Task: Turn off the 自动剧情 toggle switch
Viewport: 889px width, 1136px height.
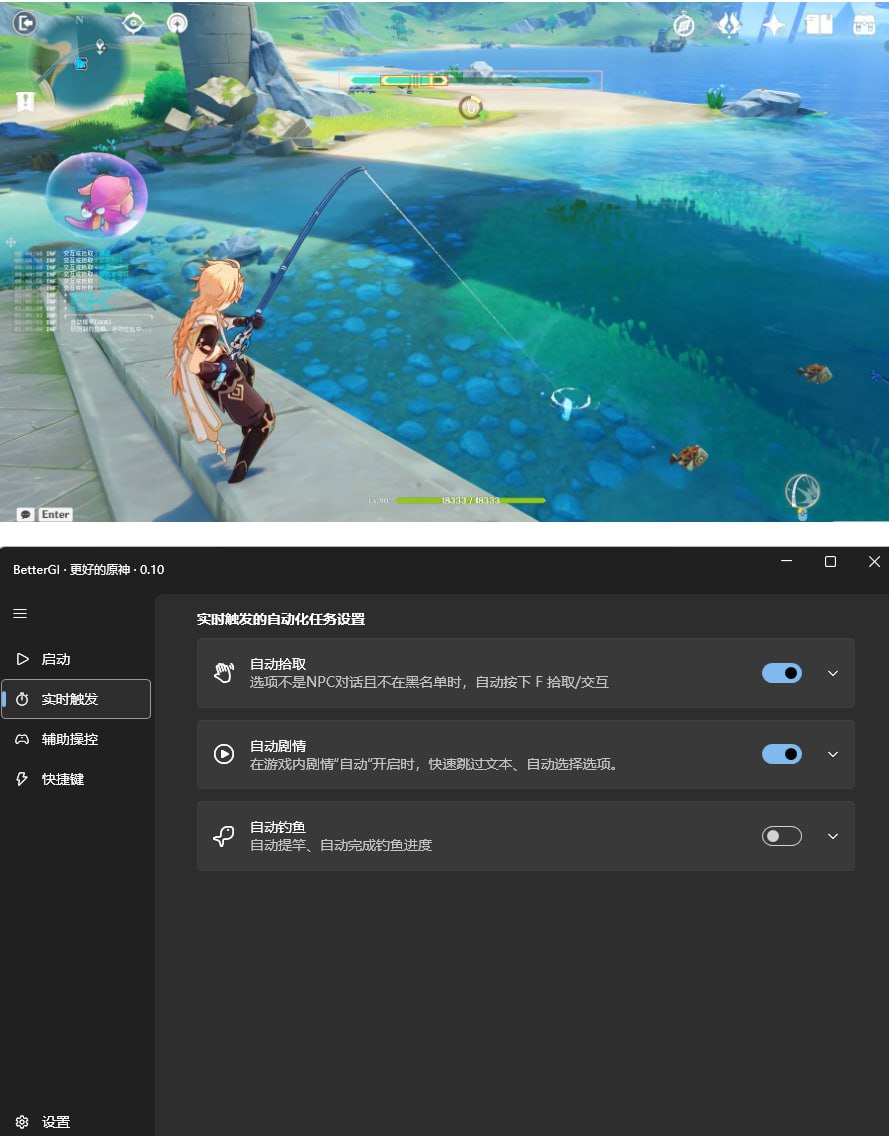Action: click(781, 754)
